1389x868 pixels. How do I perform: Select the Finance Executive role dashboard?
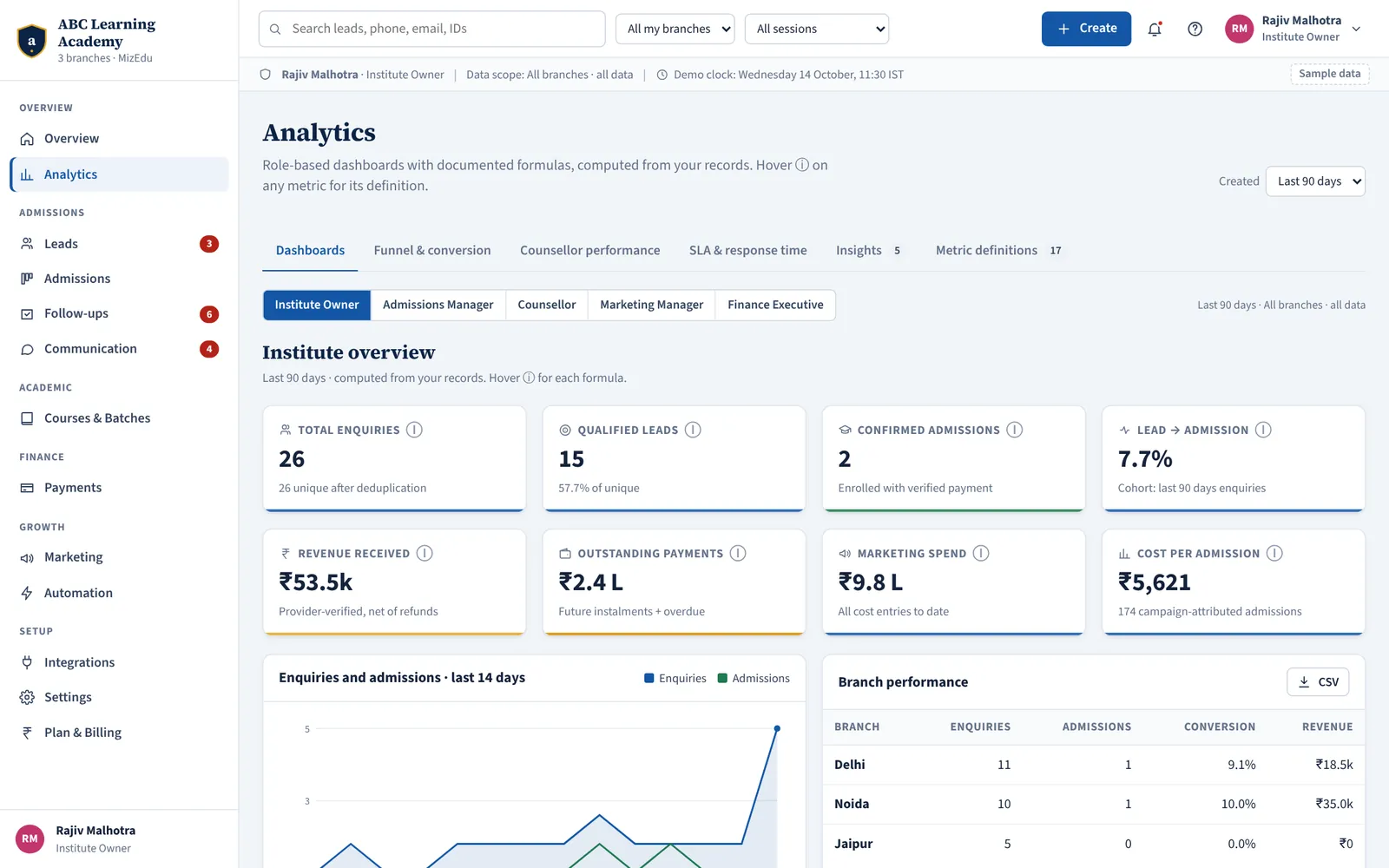pos(775,305)
